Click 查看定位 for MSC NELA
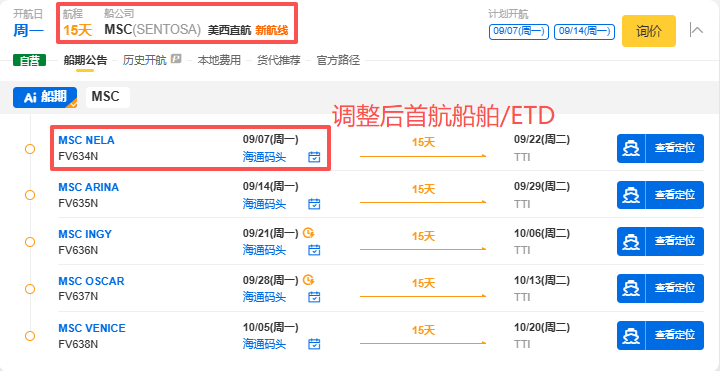Screen dimensions: 720x371 [x=675, y=148]
